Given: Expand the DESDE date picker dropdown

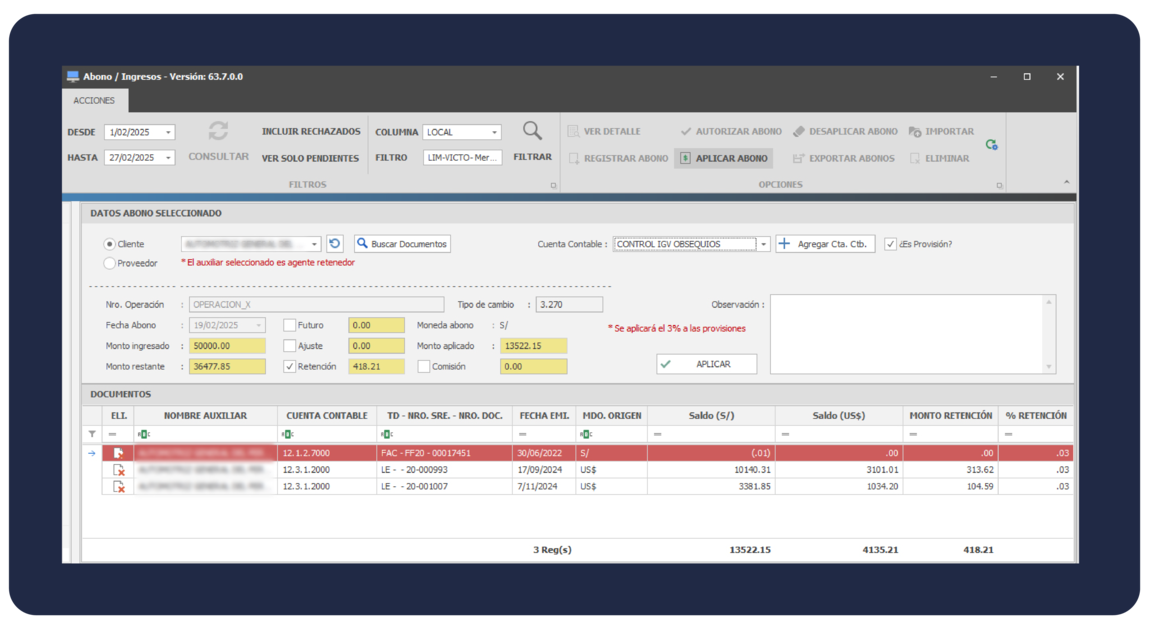Looking at the screenshot, I should (x=168, y=132).
